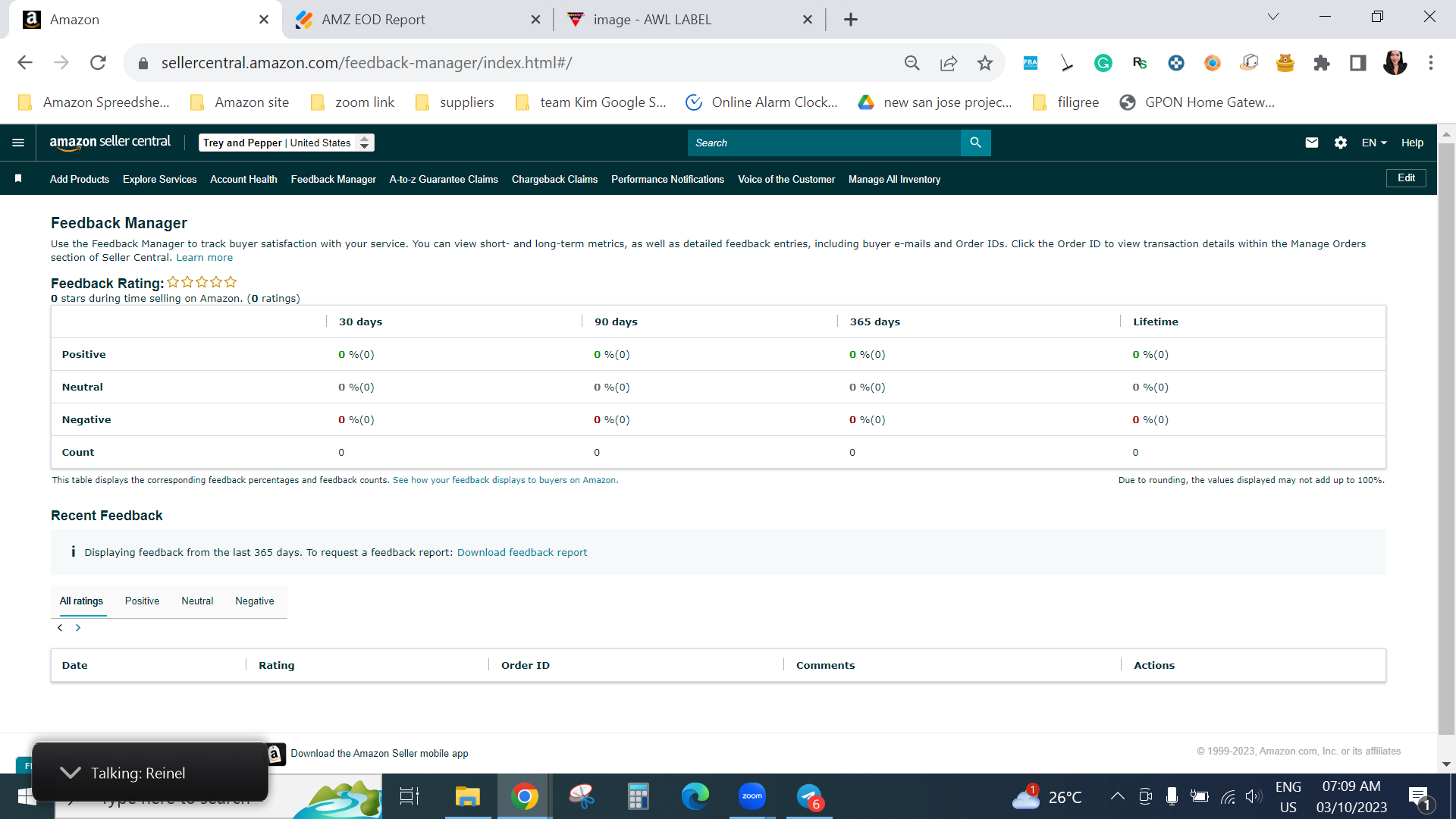Show hidden system tray icons
1456x819 pixels.
coord(1117,796)
